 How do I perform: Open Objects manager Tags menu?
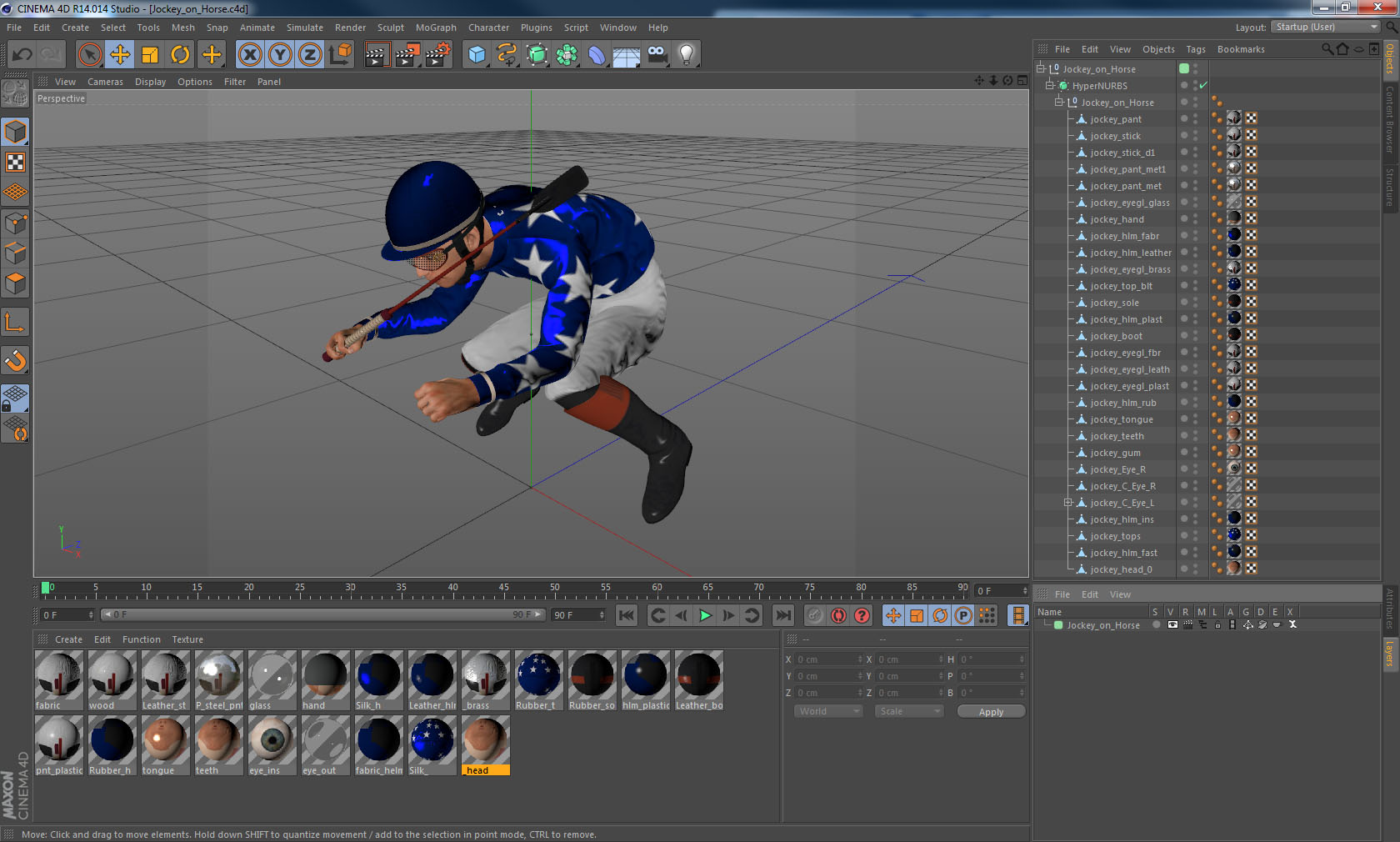1196,49
